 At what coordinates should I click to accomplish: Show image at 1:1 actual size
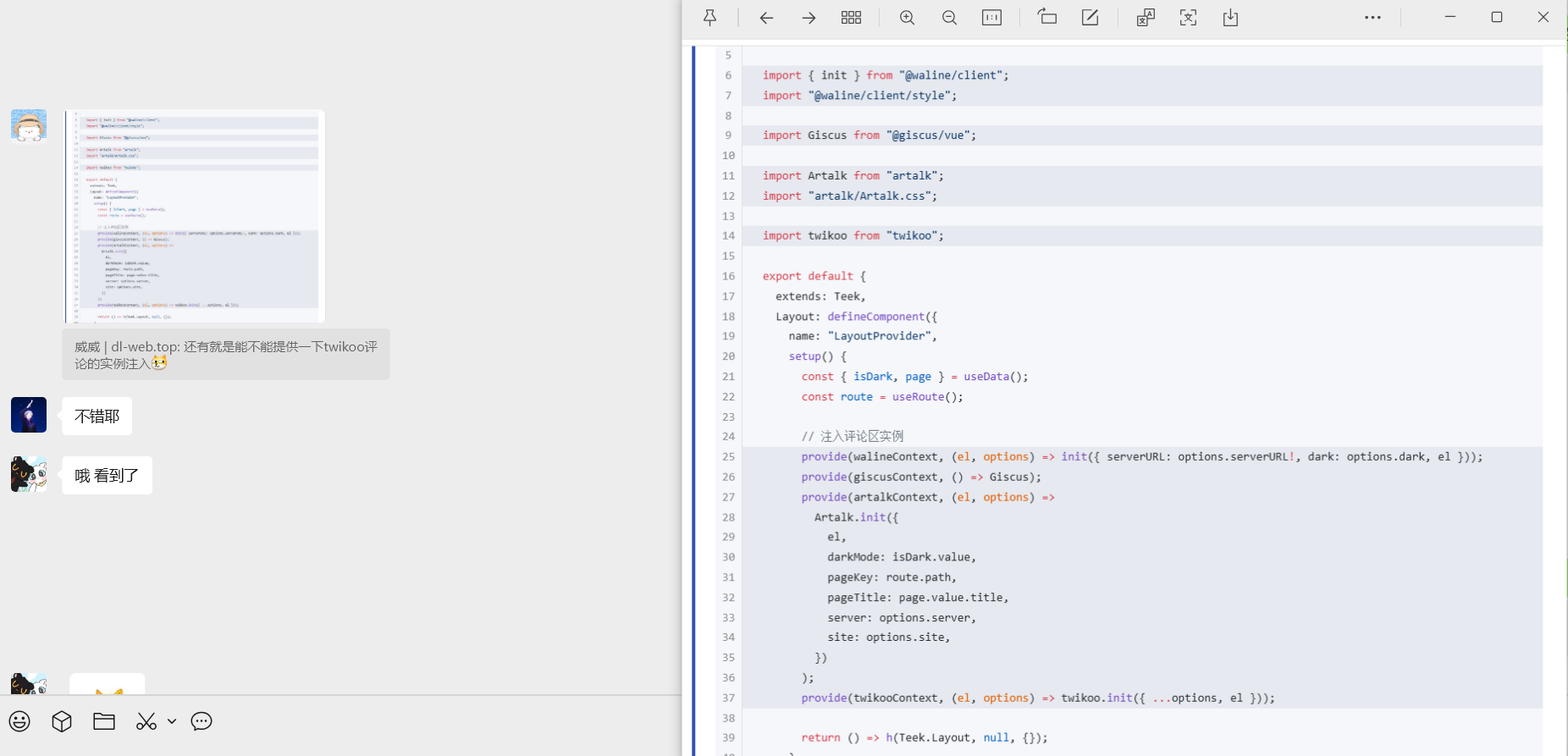991,18
